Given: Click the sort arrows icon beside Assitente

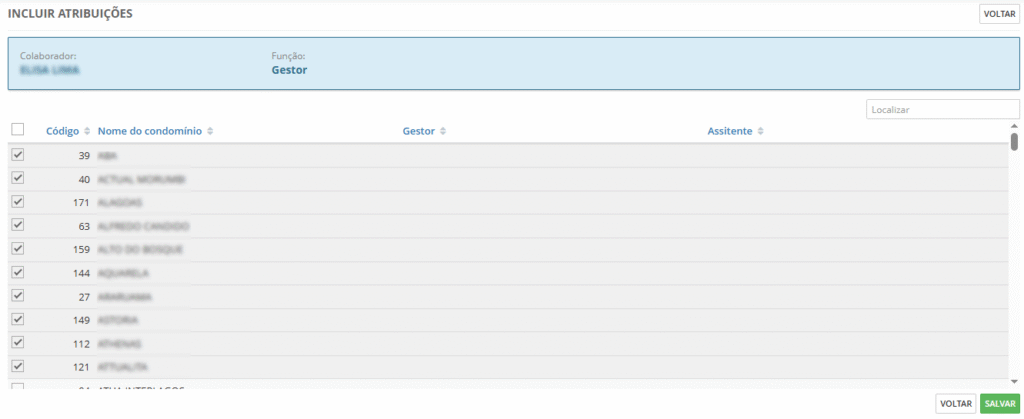Looking at the screenshot, I should click(x=761, y=132).
